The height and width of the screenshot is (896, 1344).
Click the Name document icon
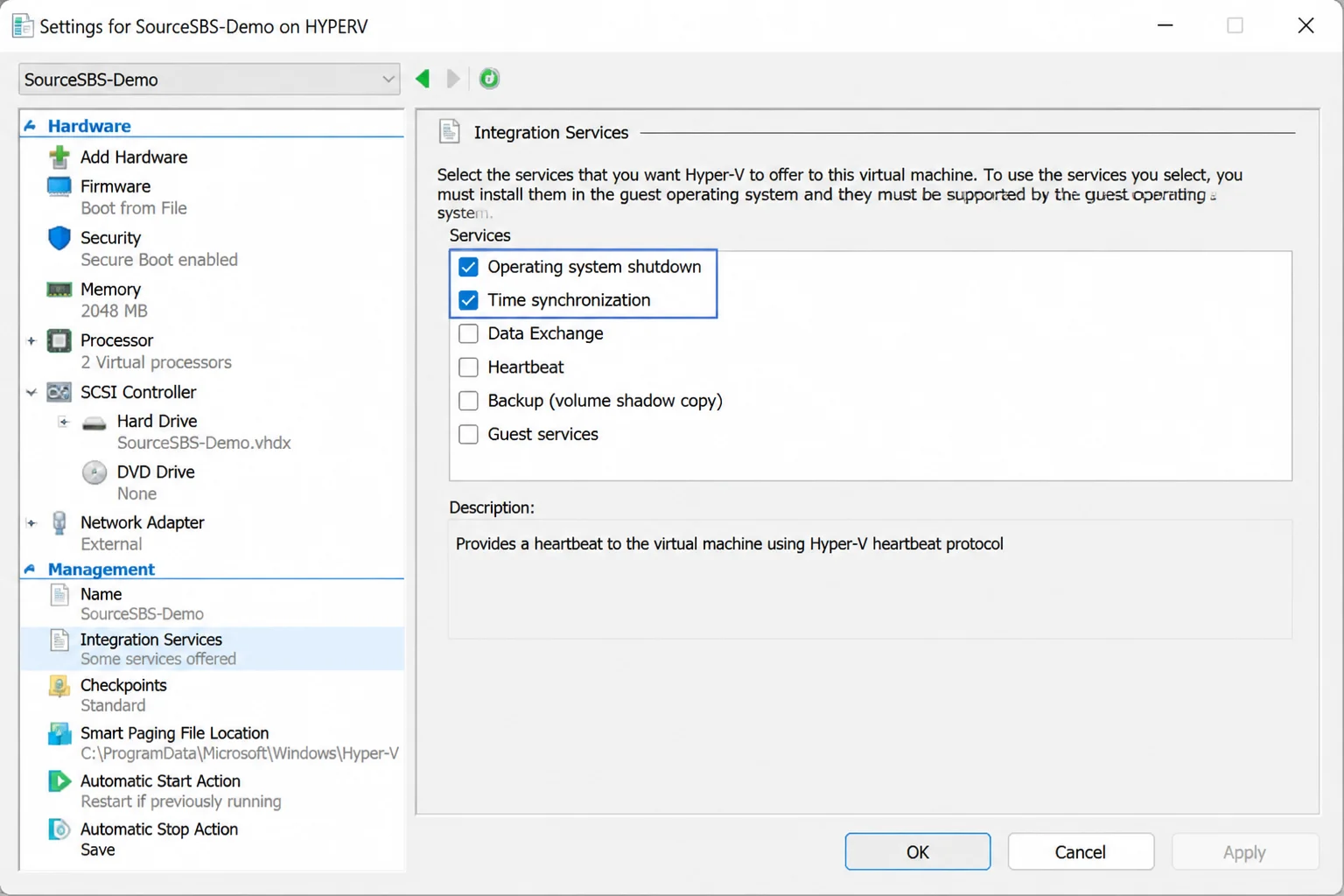(x=59, y=595)
